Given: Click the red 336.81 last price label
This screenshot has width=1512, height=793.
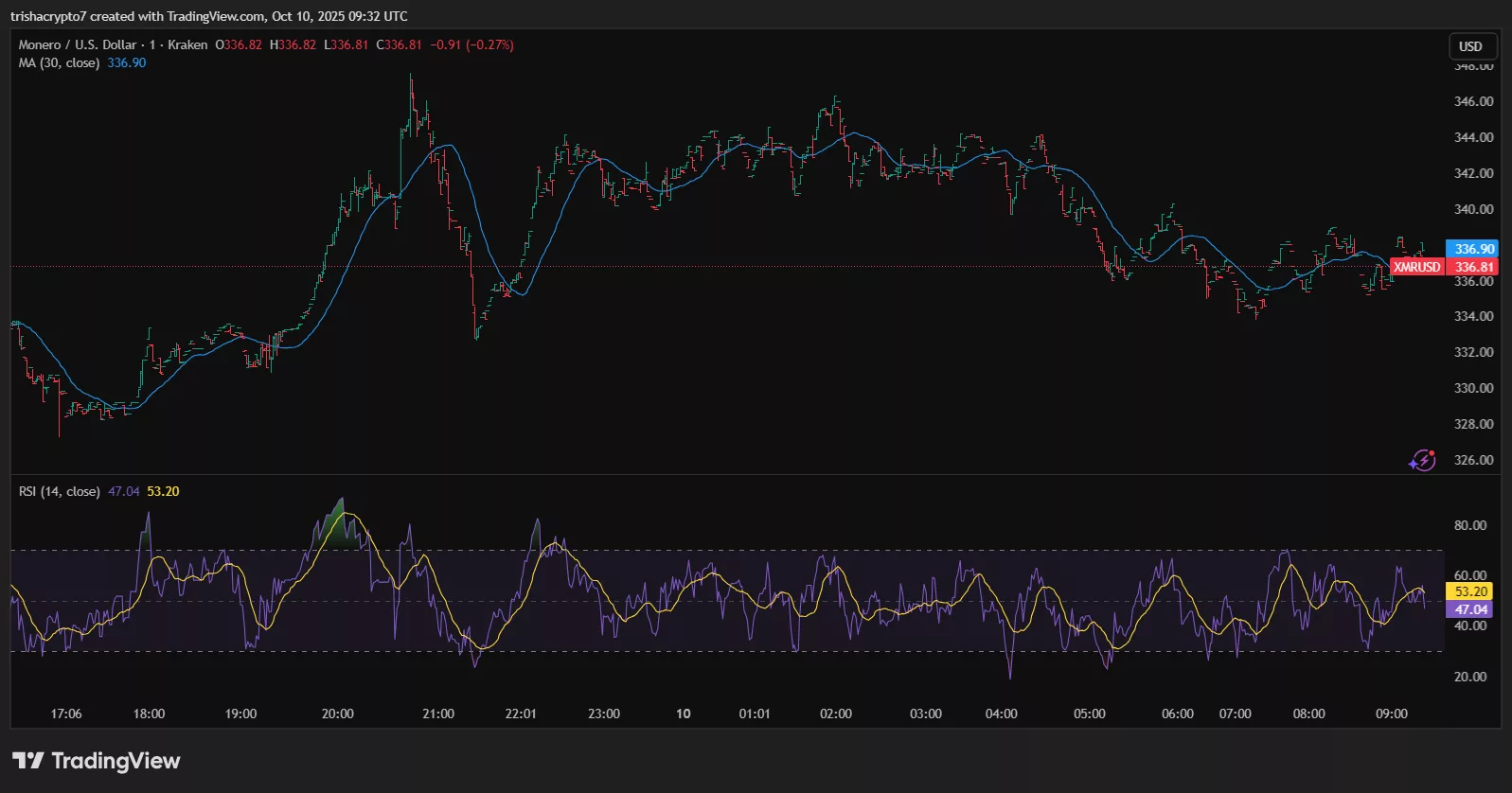Looking at the screenshot, I should (x=1473, y=267).
